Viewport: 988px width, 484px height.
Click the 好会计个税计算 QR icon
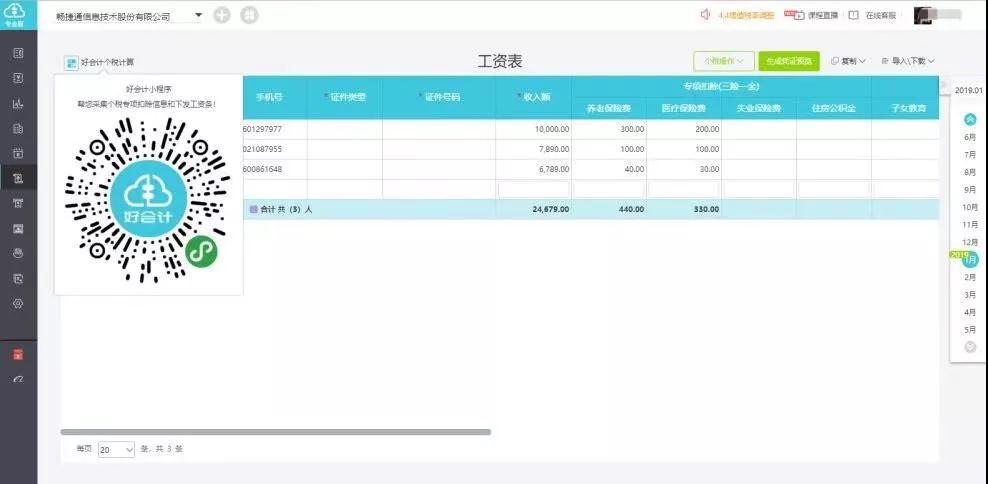[71, 62]
